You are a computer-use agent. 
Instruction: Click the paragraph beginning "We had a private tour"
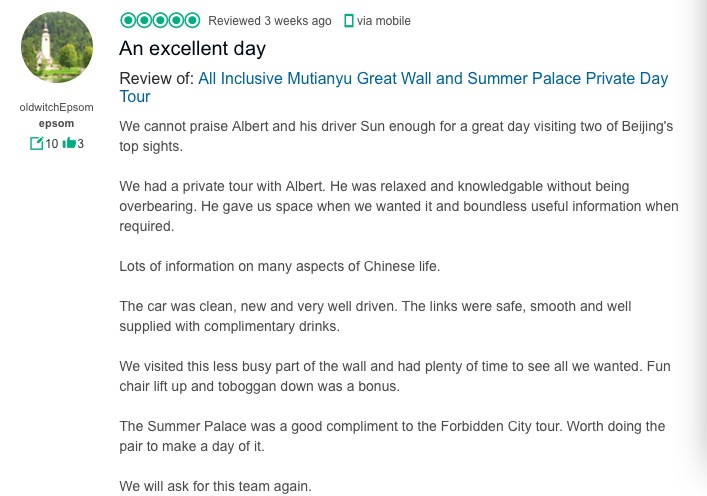(x=397, y=206)
